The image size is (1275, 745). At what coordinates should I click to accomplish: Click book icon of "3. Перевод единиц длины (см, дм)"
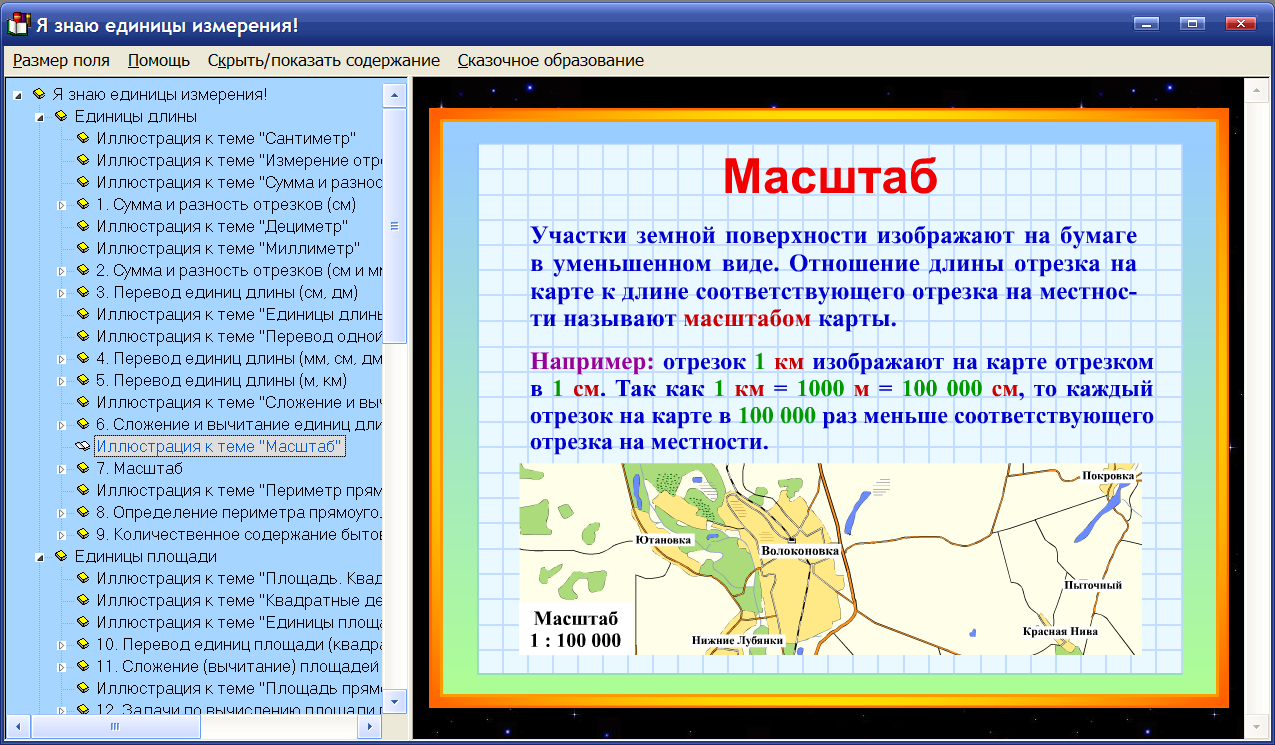coord(83,292)
